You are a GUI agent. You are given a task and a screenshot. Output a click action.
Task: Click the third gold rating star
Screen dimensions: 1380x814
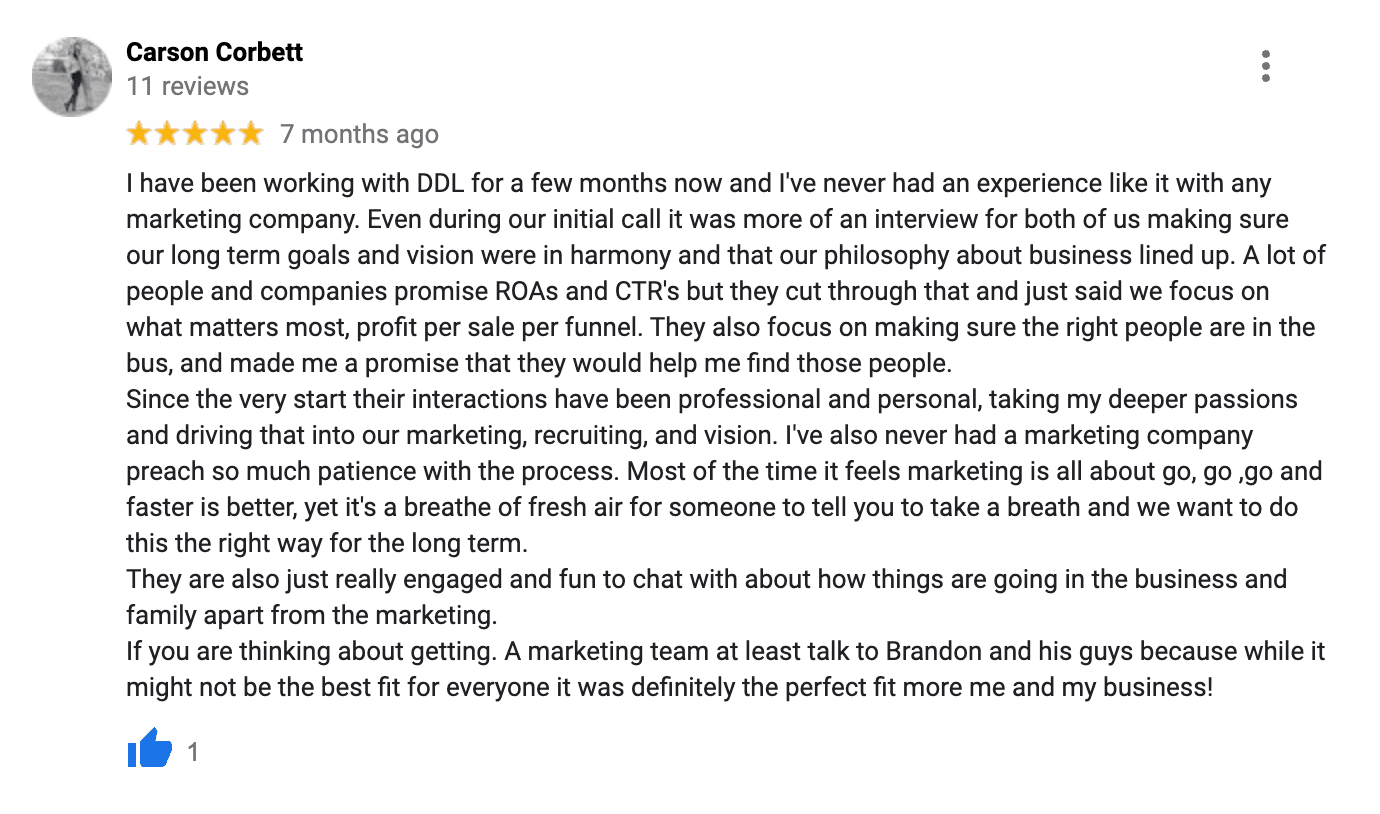[195, 133]
